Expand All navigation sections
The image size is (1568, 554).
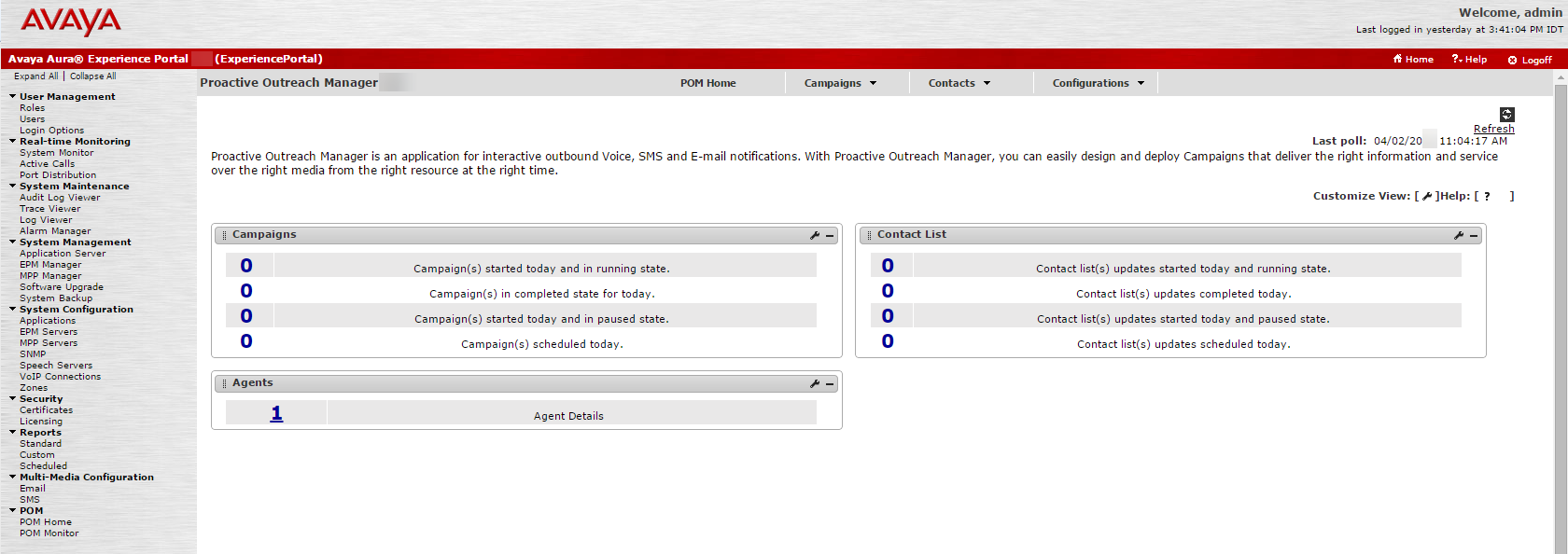click(35, 76)
